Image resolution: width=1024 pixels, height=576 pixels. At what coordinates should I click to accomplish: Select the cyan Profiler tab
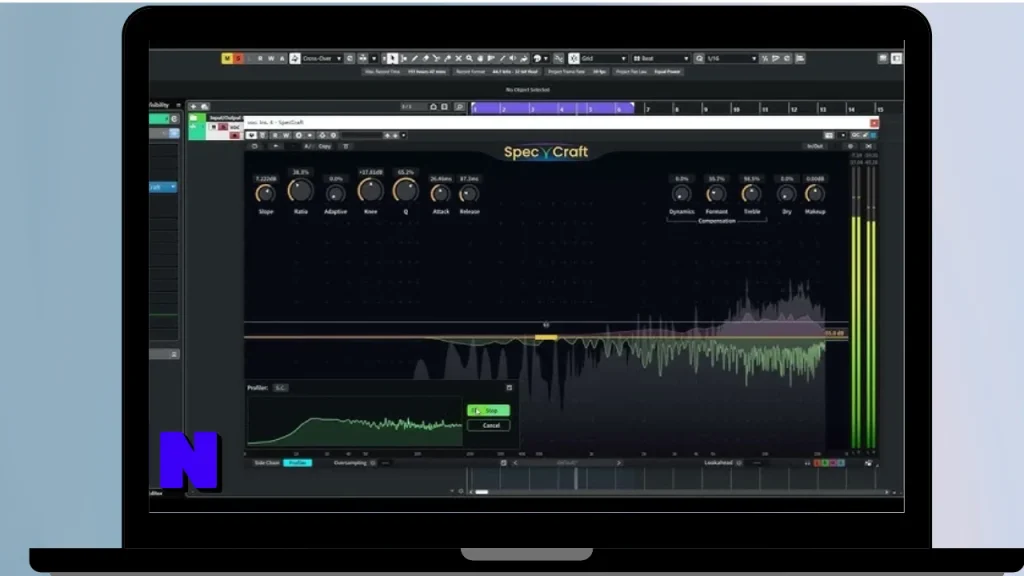click(x=298, y=463)
